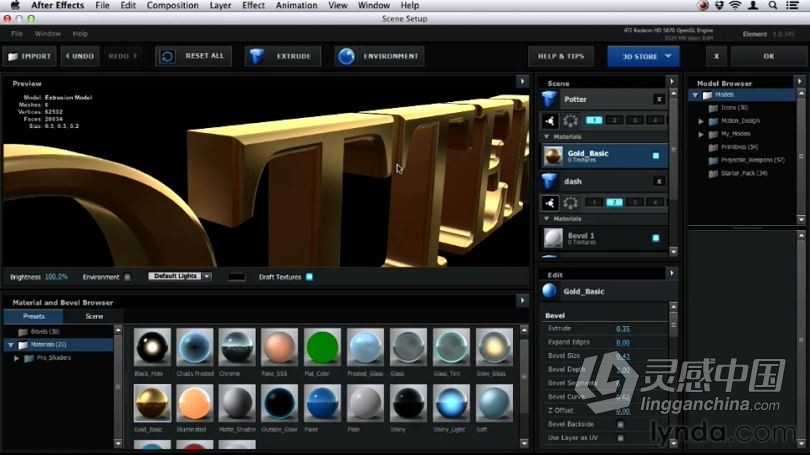The width and height of the screenshot is (810, 455).
Task: Switch to the Scene tab in material browser
Action: (94, 316)
